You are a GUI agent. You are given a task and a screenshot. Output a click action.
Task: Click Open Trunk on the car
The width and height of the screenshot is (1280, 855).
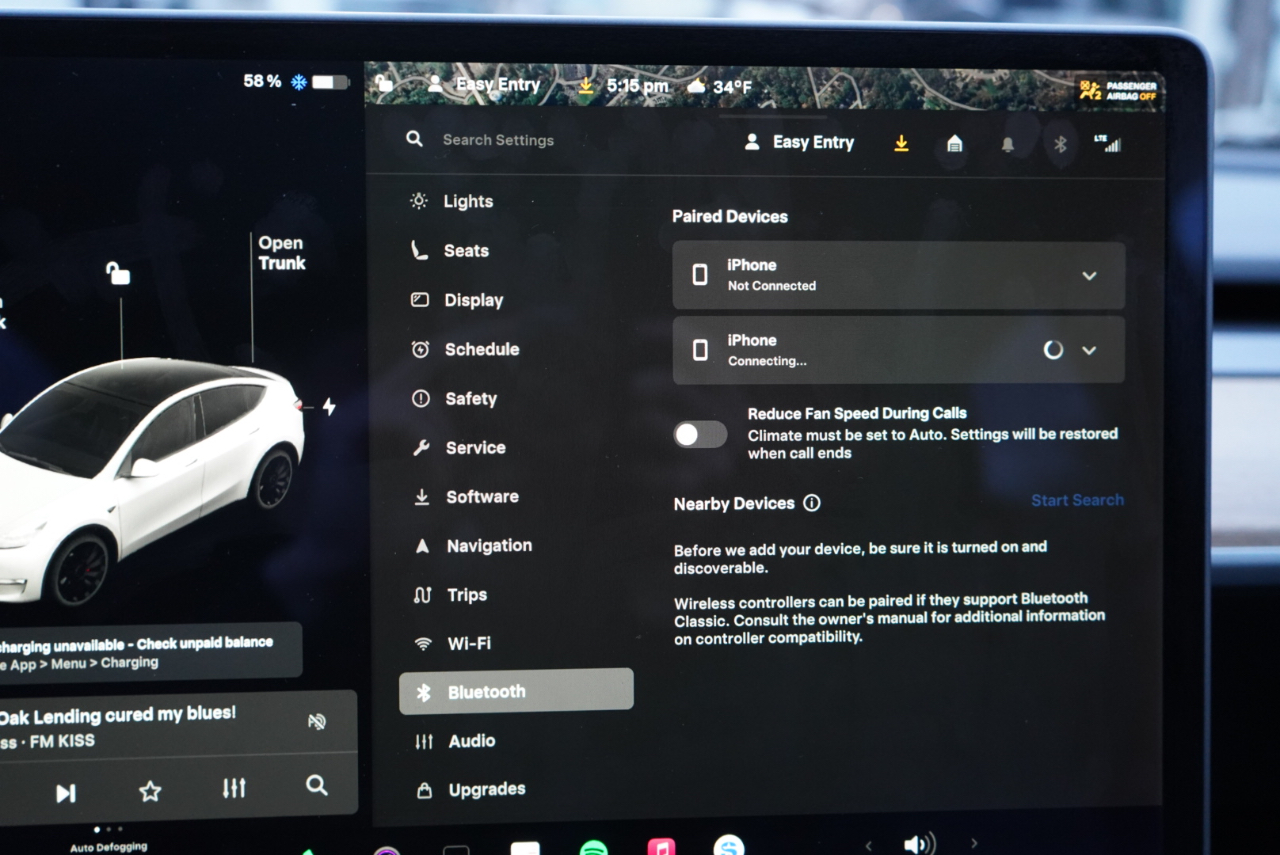click(x=280, y=253)
